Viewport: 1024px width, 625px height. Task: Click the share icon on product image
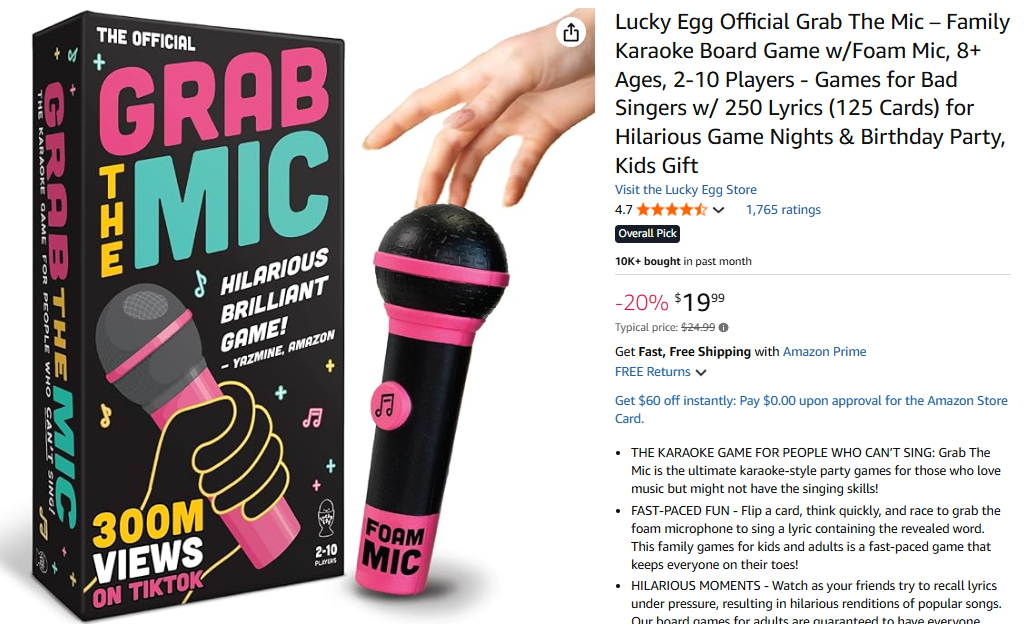571,32
